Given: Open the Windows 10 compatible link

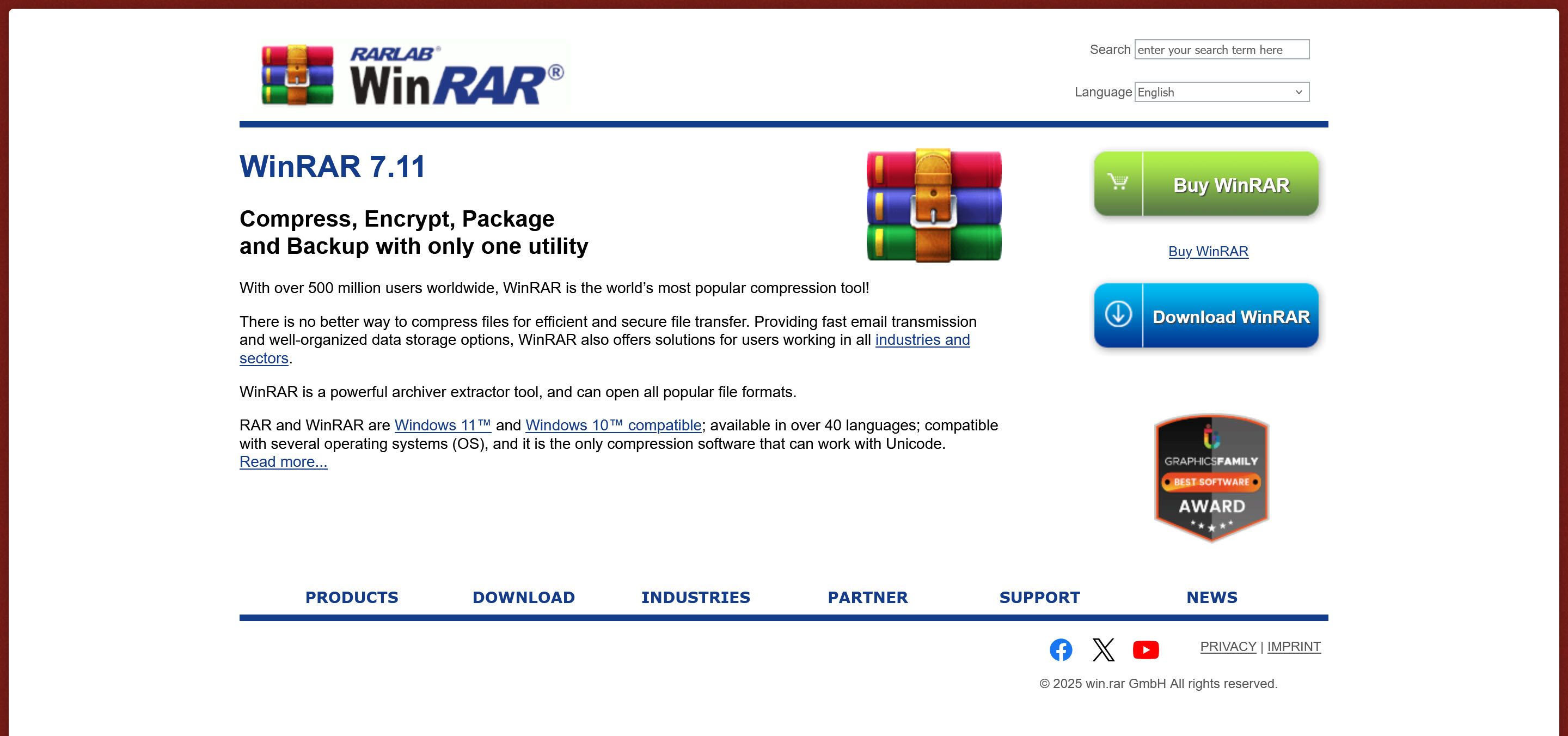Looking at the screenshot, I should coord(614,425).
